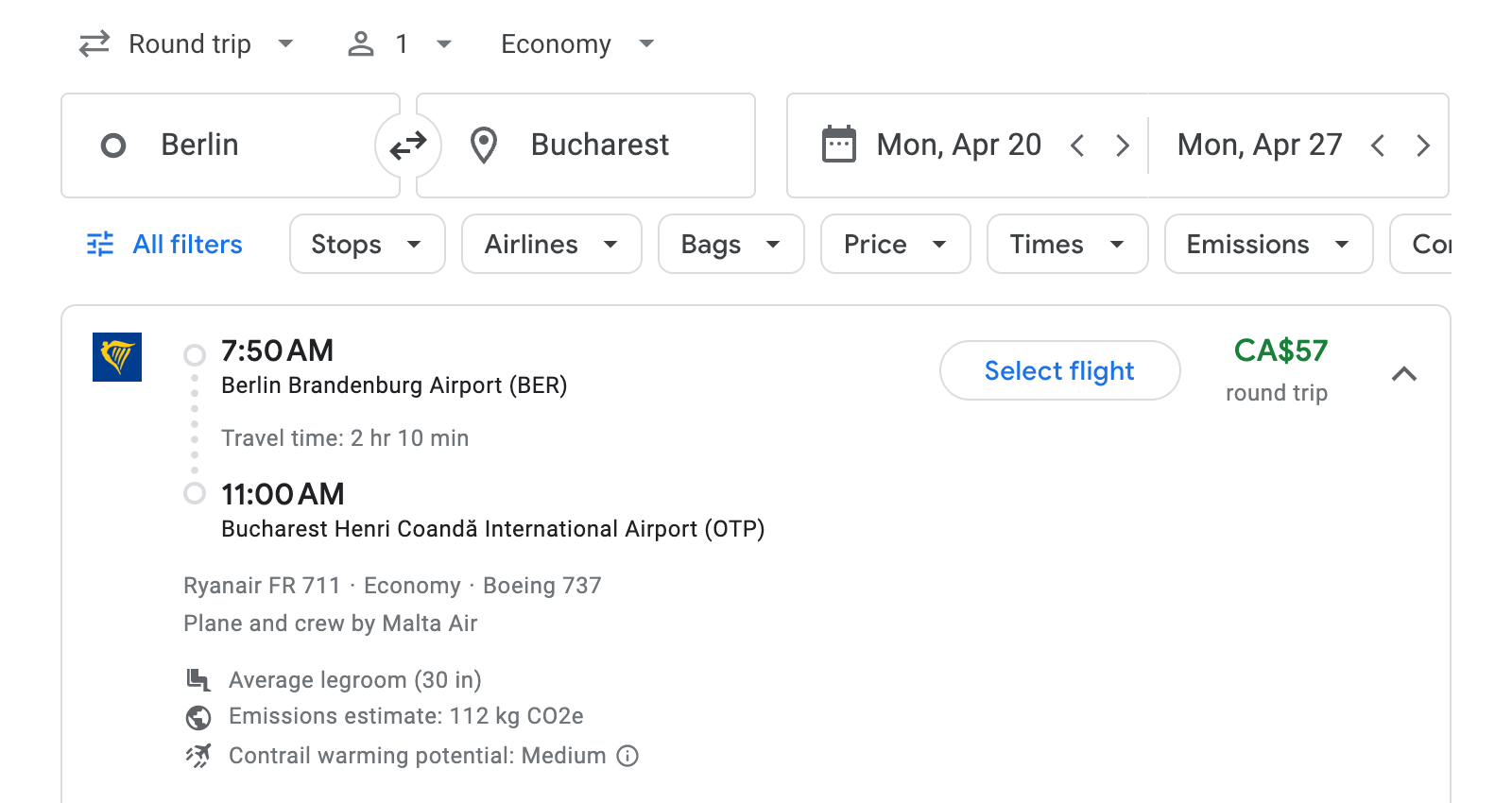Click the average legroom seat icon

pos(198,679)
